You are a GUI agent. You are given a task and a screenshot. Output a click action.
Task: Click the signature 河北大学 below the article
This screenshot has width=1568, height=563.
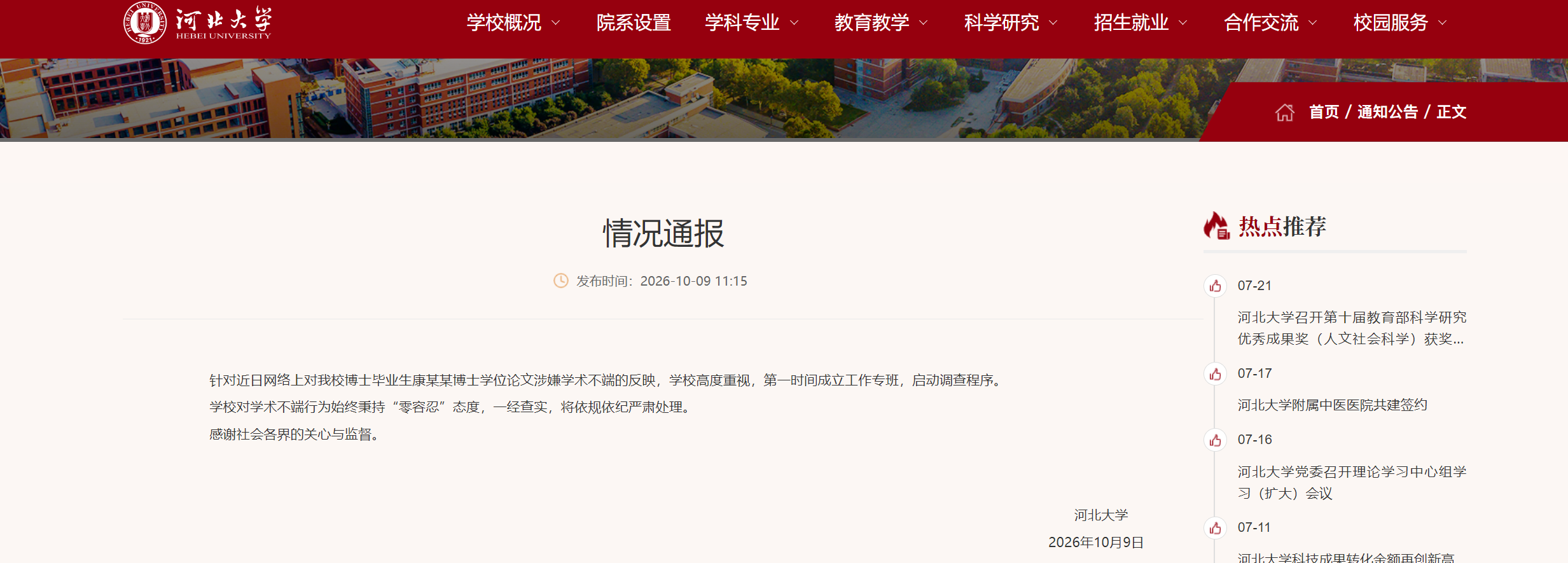[x=1101, y=515]
